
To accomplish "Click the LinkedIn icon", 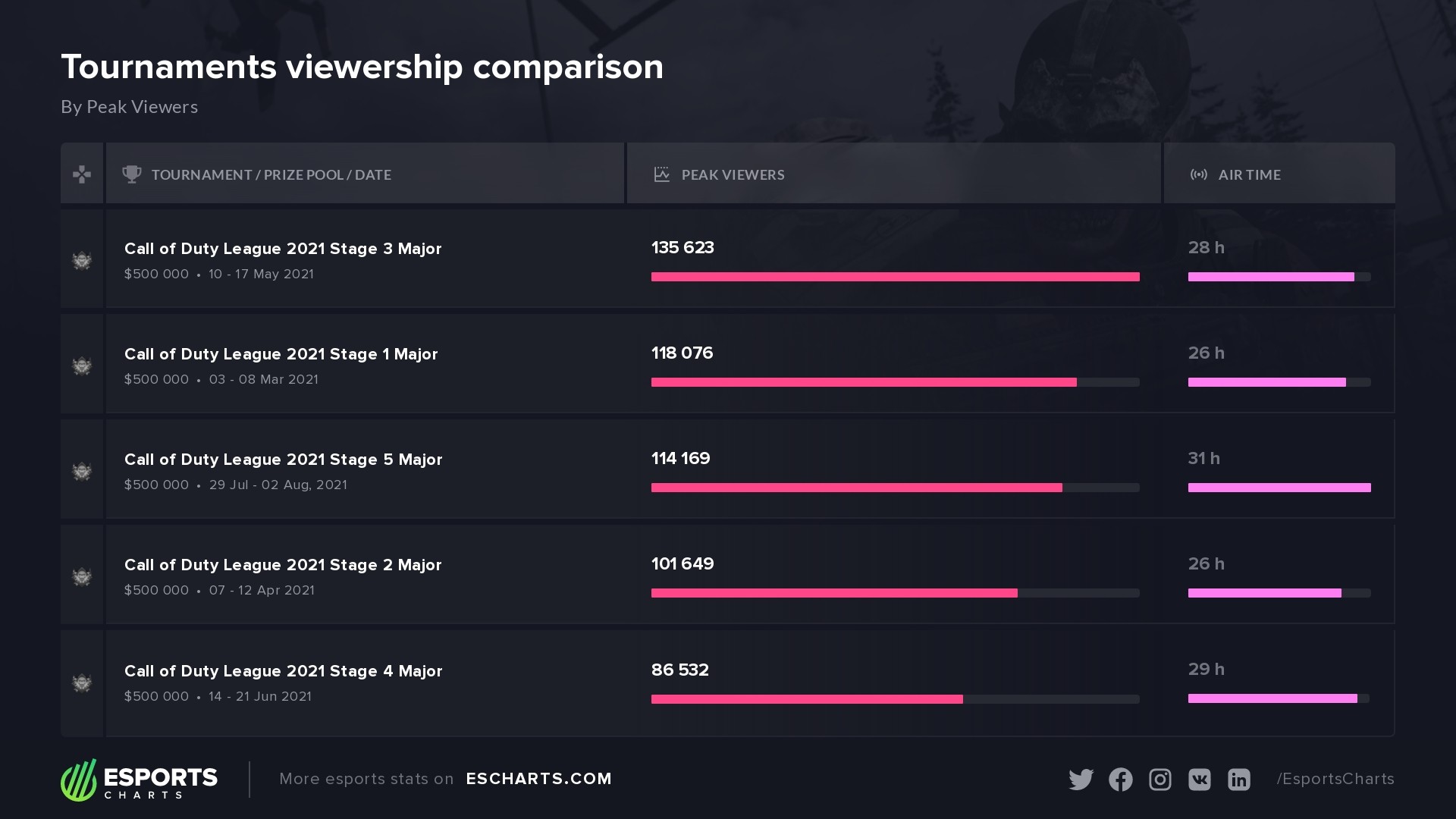I will [1238, 780].
